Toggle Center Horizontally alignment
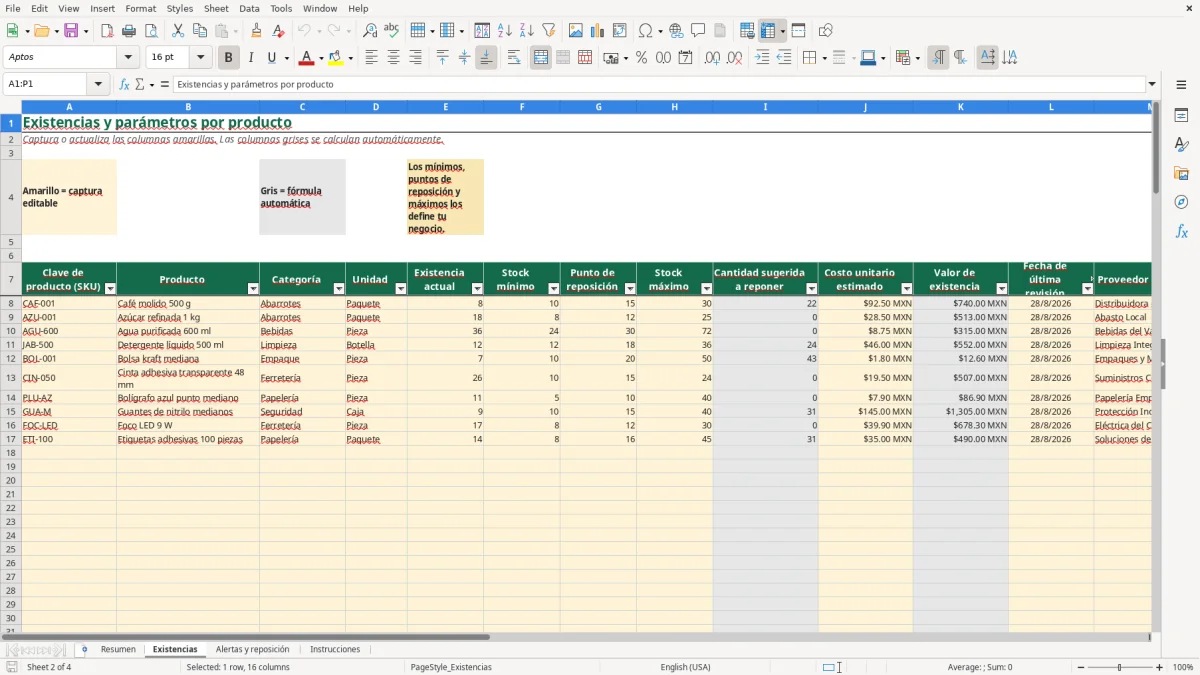 [393, 58]
